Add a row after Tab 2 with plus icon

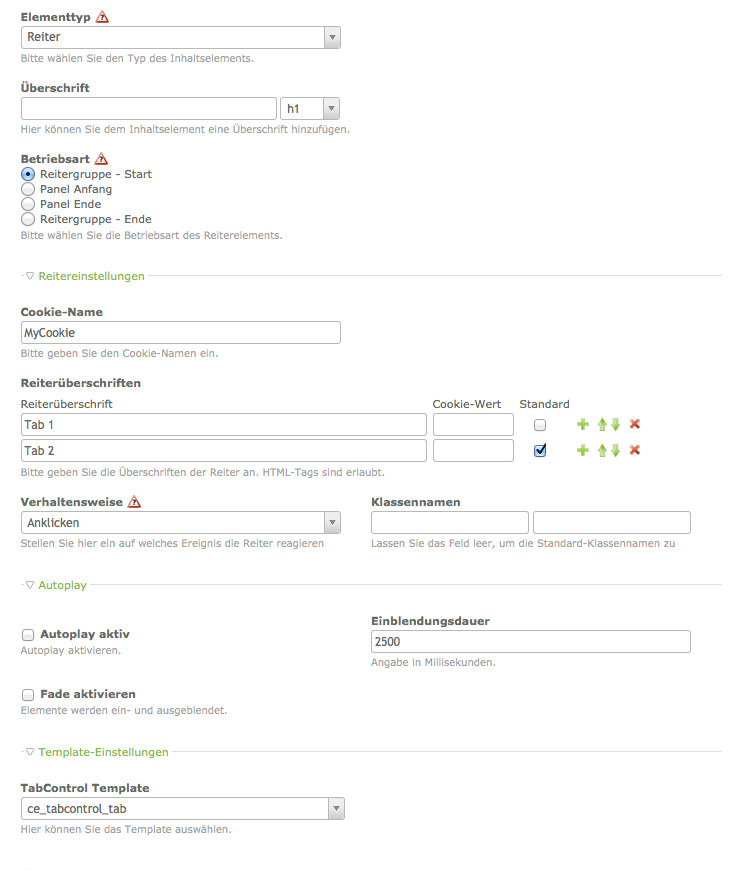(583, 450)
